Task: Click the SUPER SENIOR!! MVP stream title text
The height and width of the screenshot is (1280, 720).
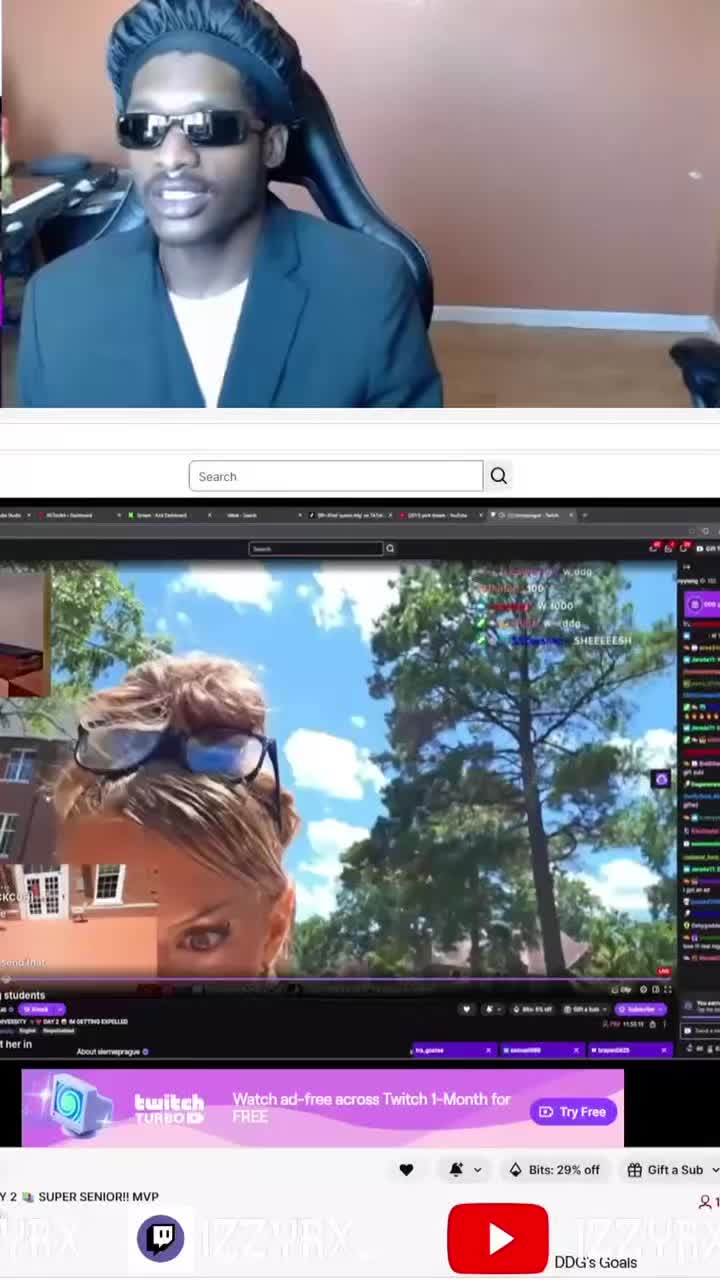Action: pyautogui.click(x=98, y=1196)
